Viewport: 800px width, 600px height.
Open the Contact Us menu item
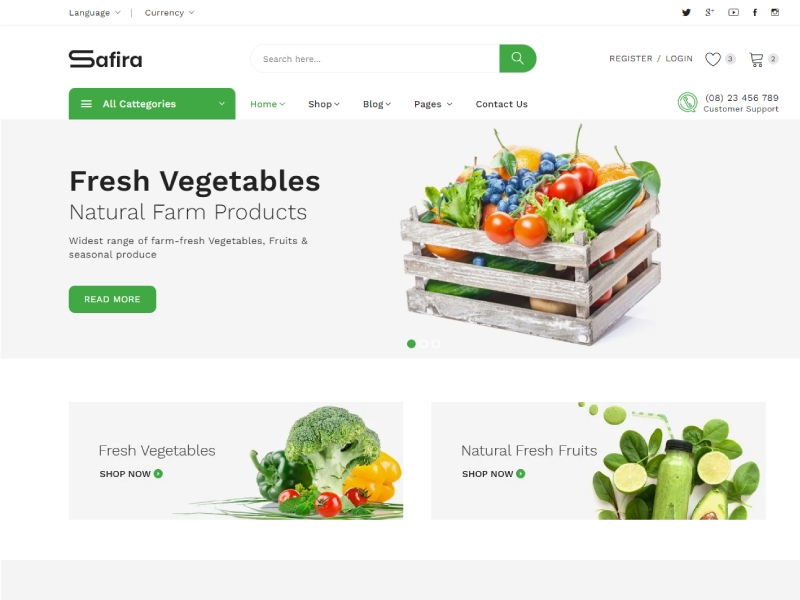pyautogui.click(x=502, y=104)
